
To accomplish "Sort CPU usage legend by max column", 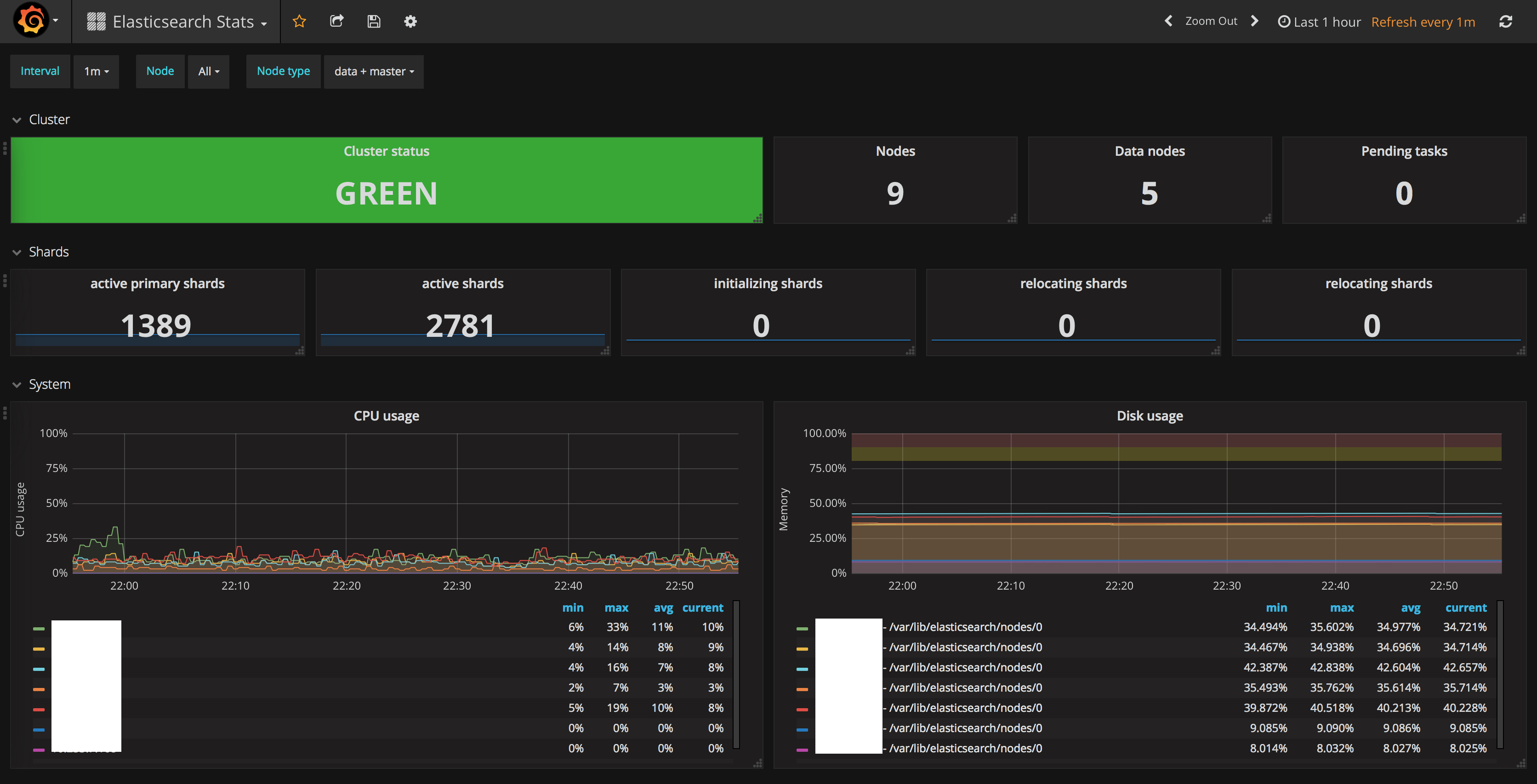I will point(616,608).
